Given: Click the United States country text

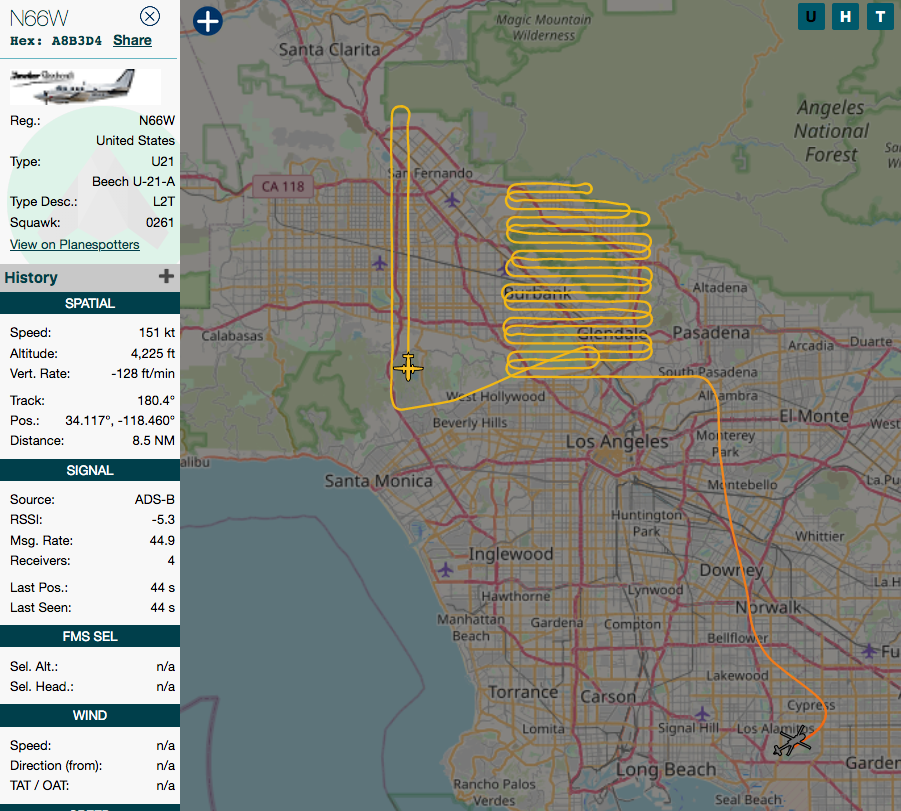Looking at the screenshot, I should coord(135,141).
